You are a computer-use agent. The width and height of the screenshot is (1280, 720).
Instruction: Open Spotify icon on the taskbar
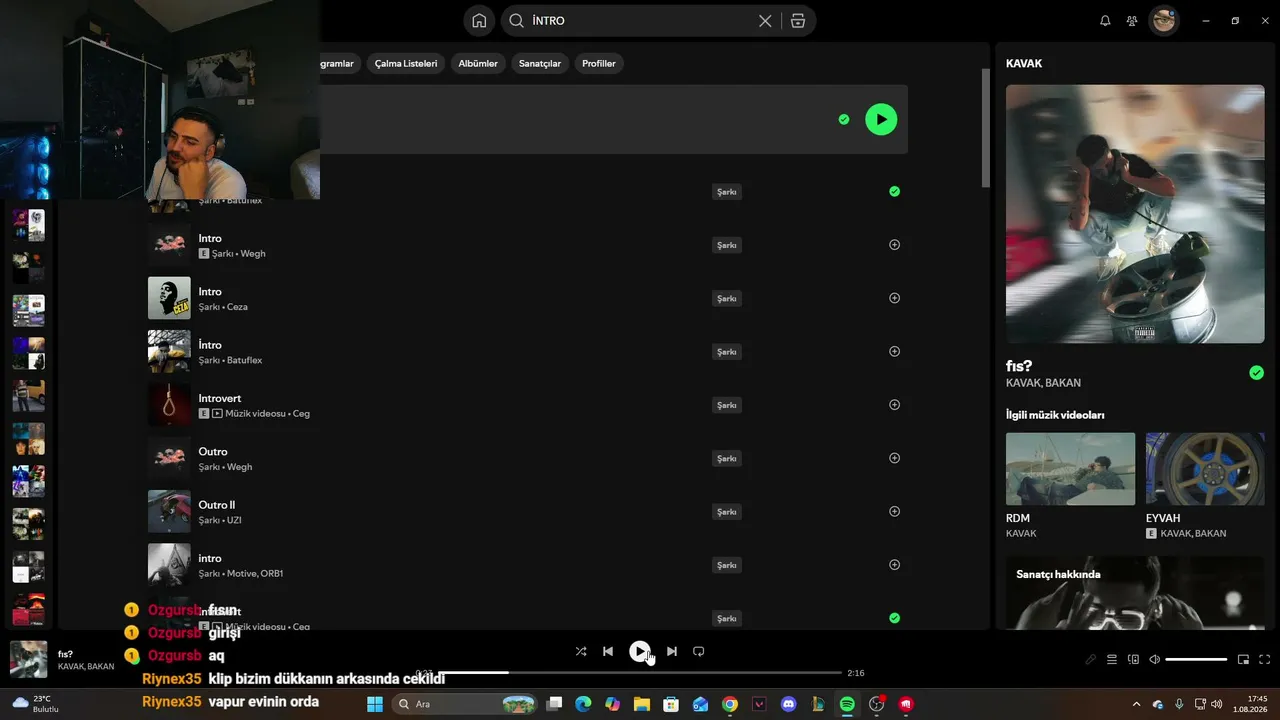[x=847, y=704]
